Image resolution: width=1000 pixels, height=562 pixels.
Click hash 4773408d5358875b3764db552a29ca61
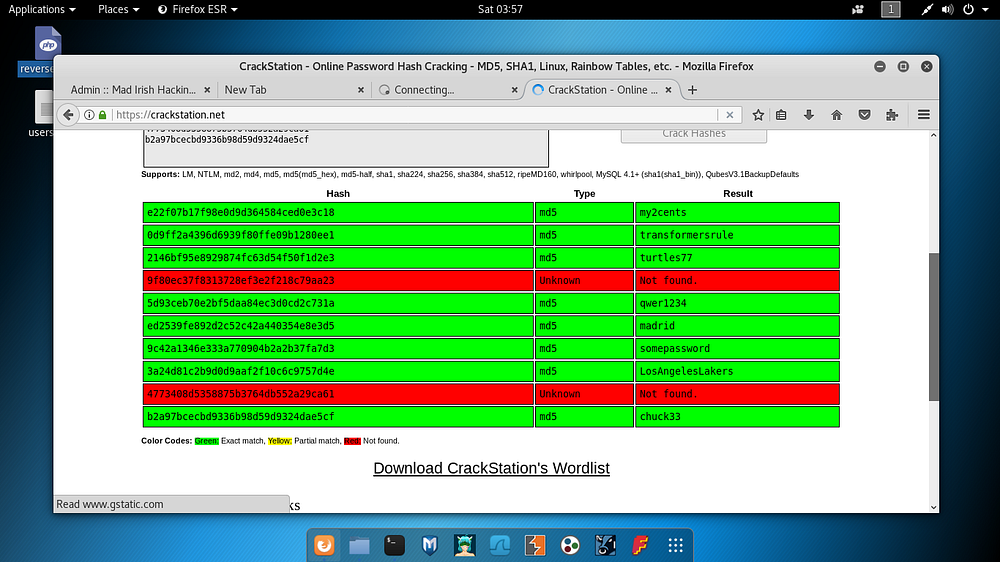240,394
